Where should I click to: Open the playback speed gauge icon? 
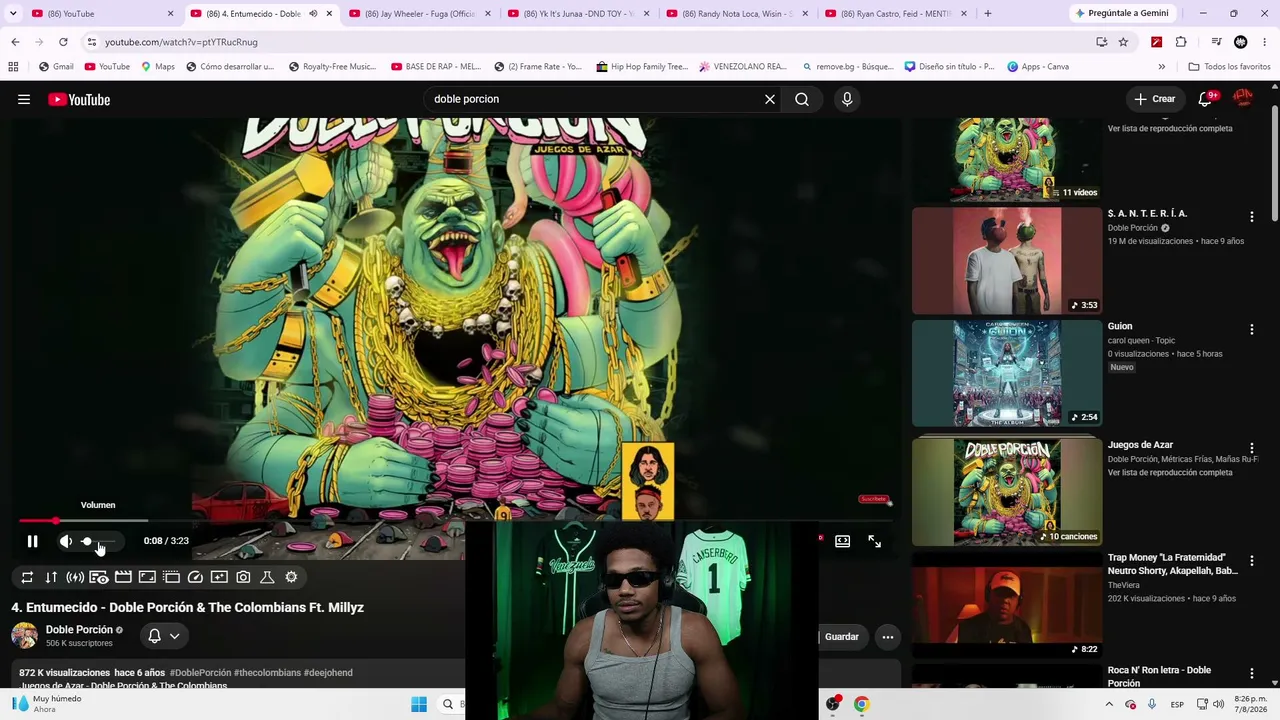tap(195, 577)
